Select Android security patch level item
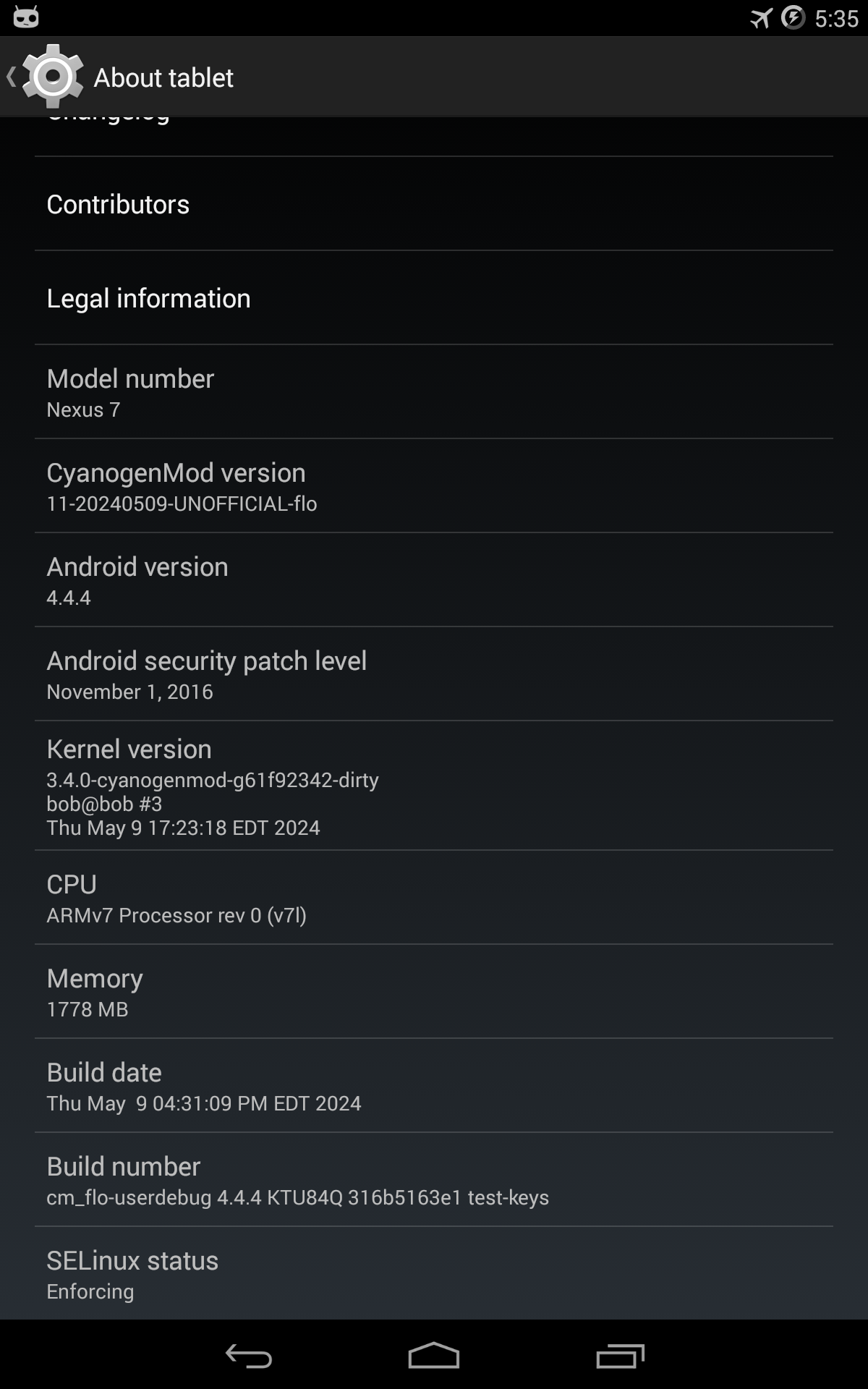Viewport: 868px width, 1389px height. click(434, 674)
